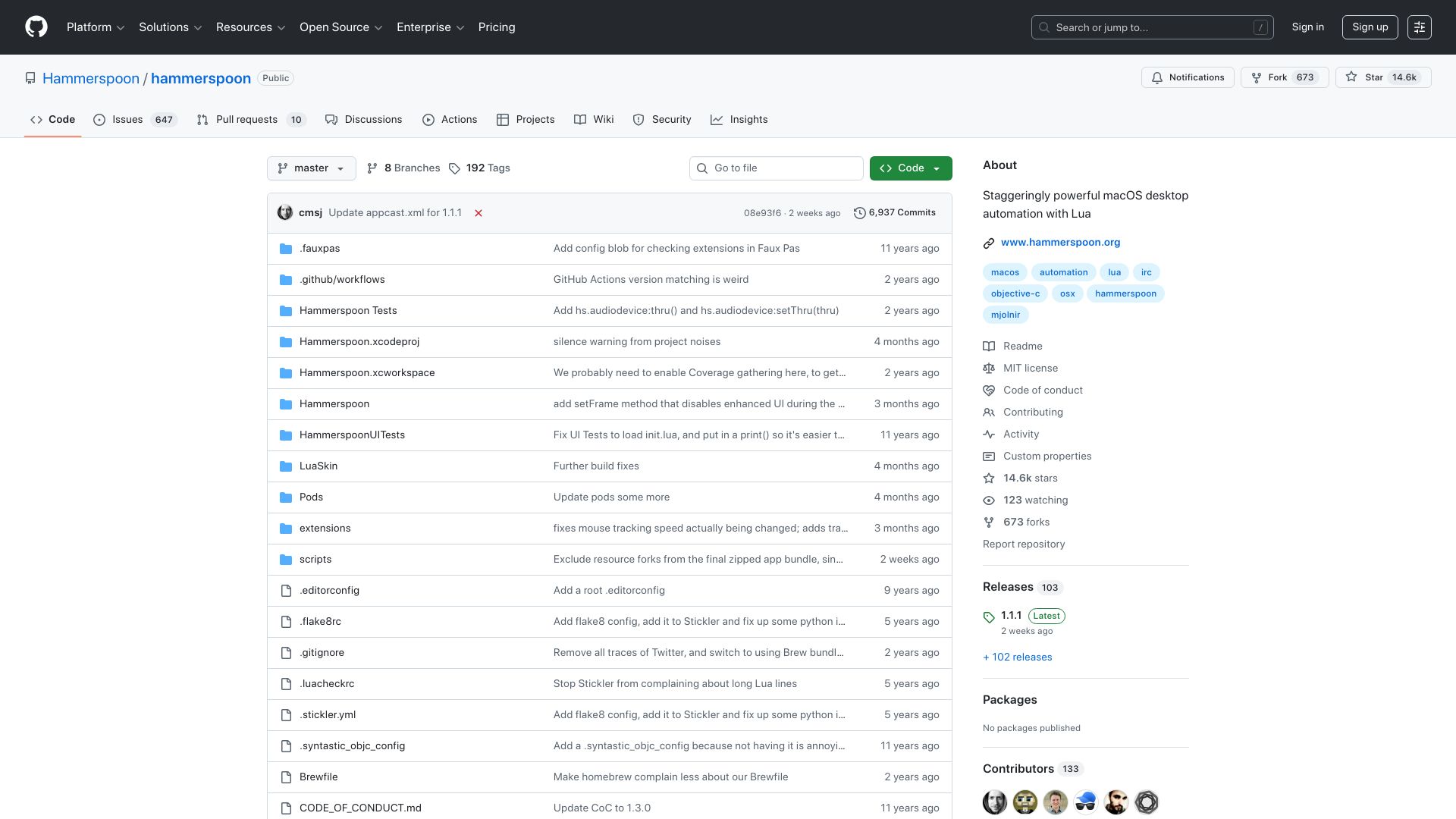Expand the master branch selector
Screen dimensions: 1456x819
[x=311, y=168]
